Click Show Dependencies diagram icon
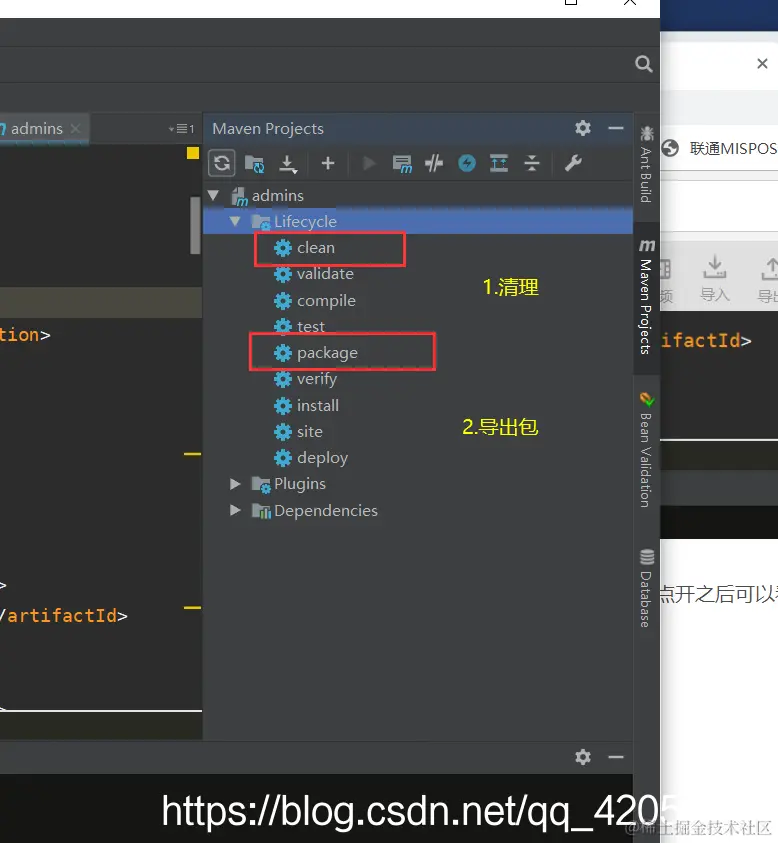Image resolution: width=778 pixels, height=843 pixels. (499, 163)
